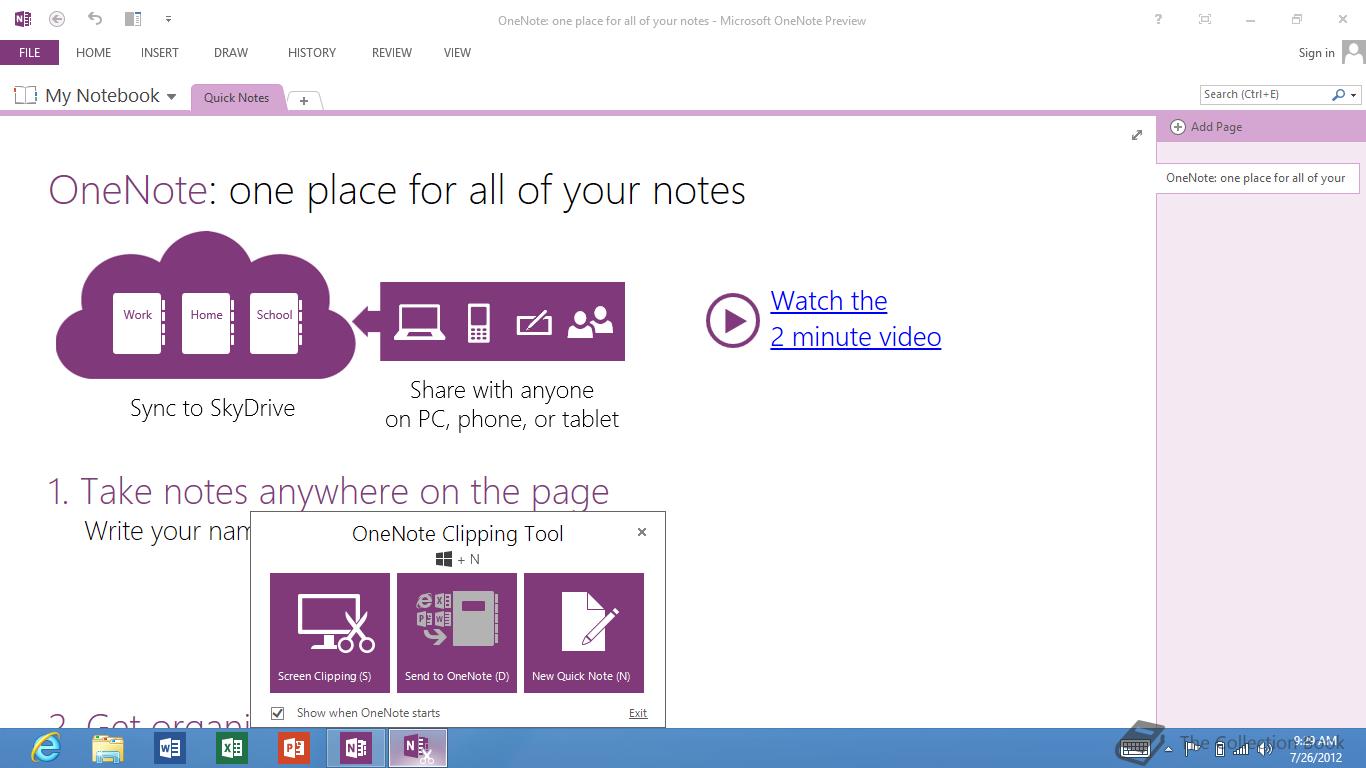1366x768 pixels.
Task: Open the DRAW ribbon tab
Action: click(x=231, y=53)
